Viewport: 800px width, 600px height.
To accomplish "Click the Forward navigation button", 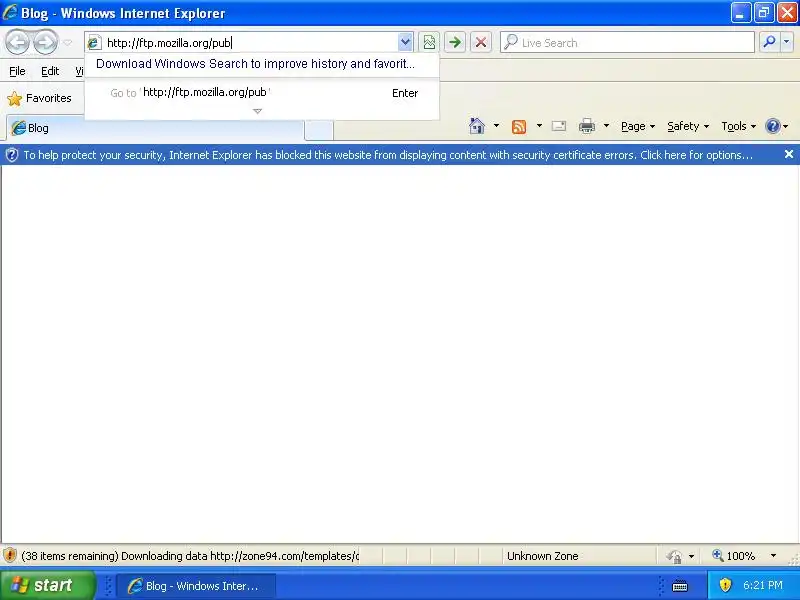I will coord(45,42).
